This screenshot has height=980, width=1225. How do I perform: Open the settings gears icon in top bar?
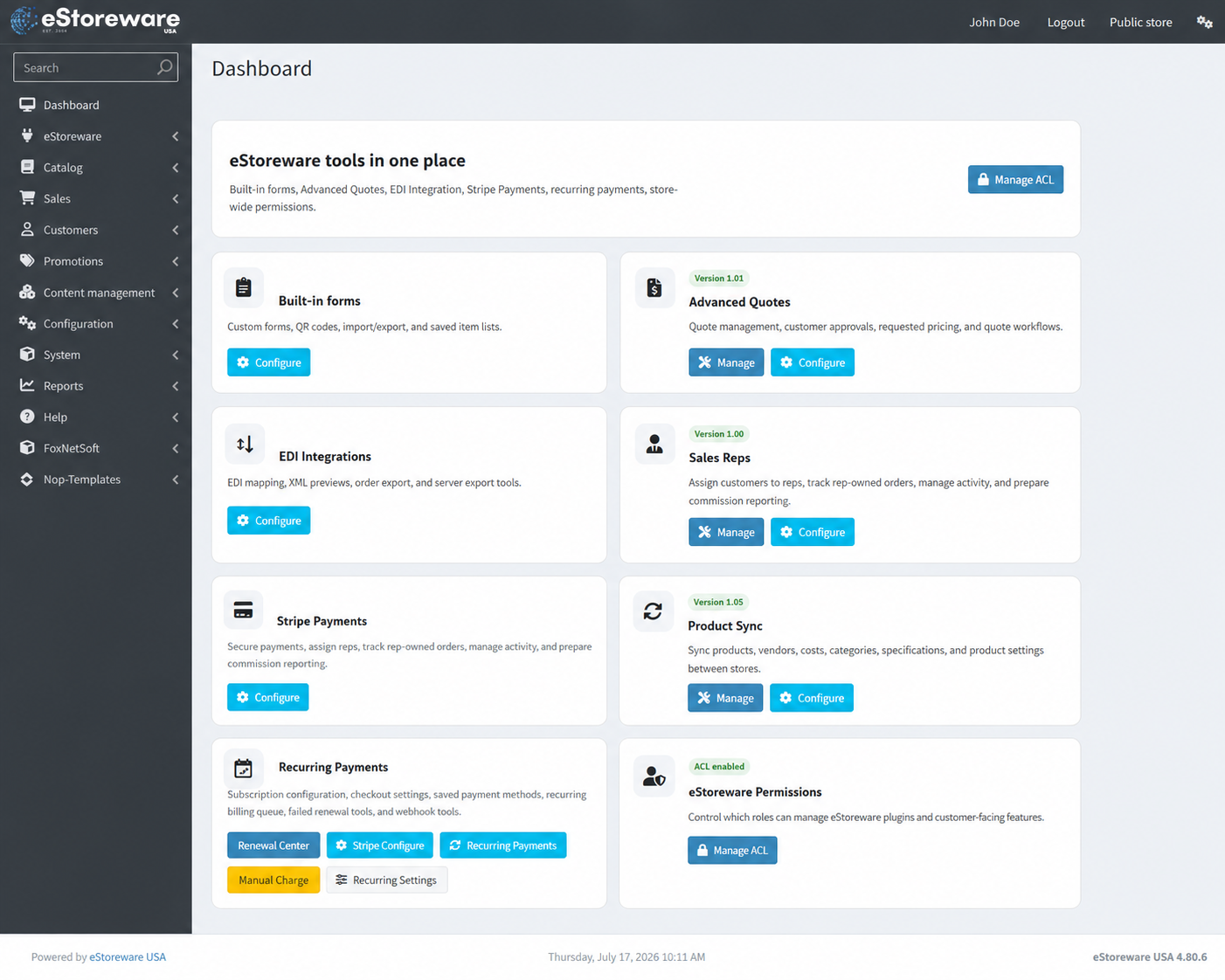[x=1204, y=22]
